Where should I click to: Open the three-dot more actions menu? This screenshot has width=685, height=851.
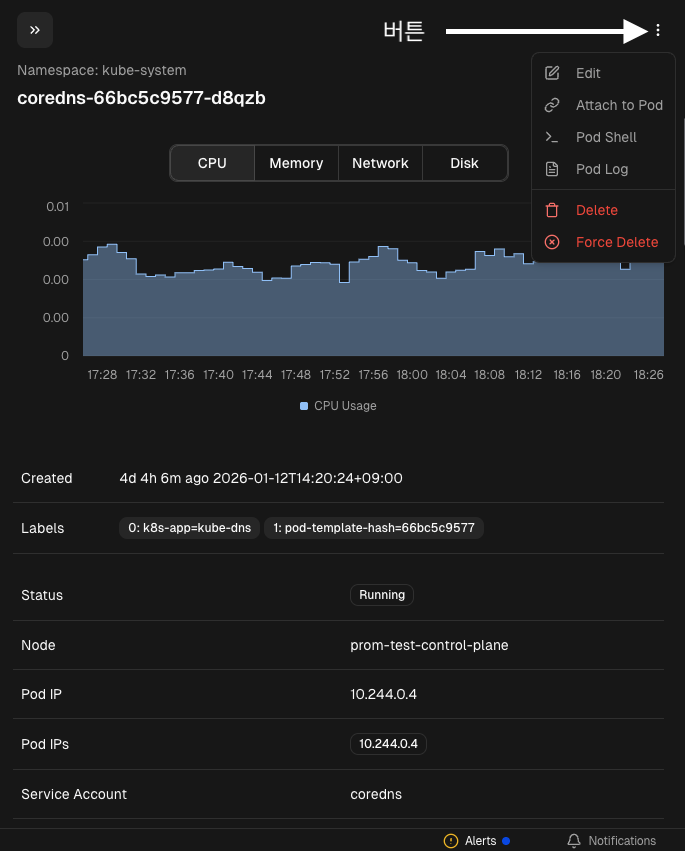658,31
